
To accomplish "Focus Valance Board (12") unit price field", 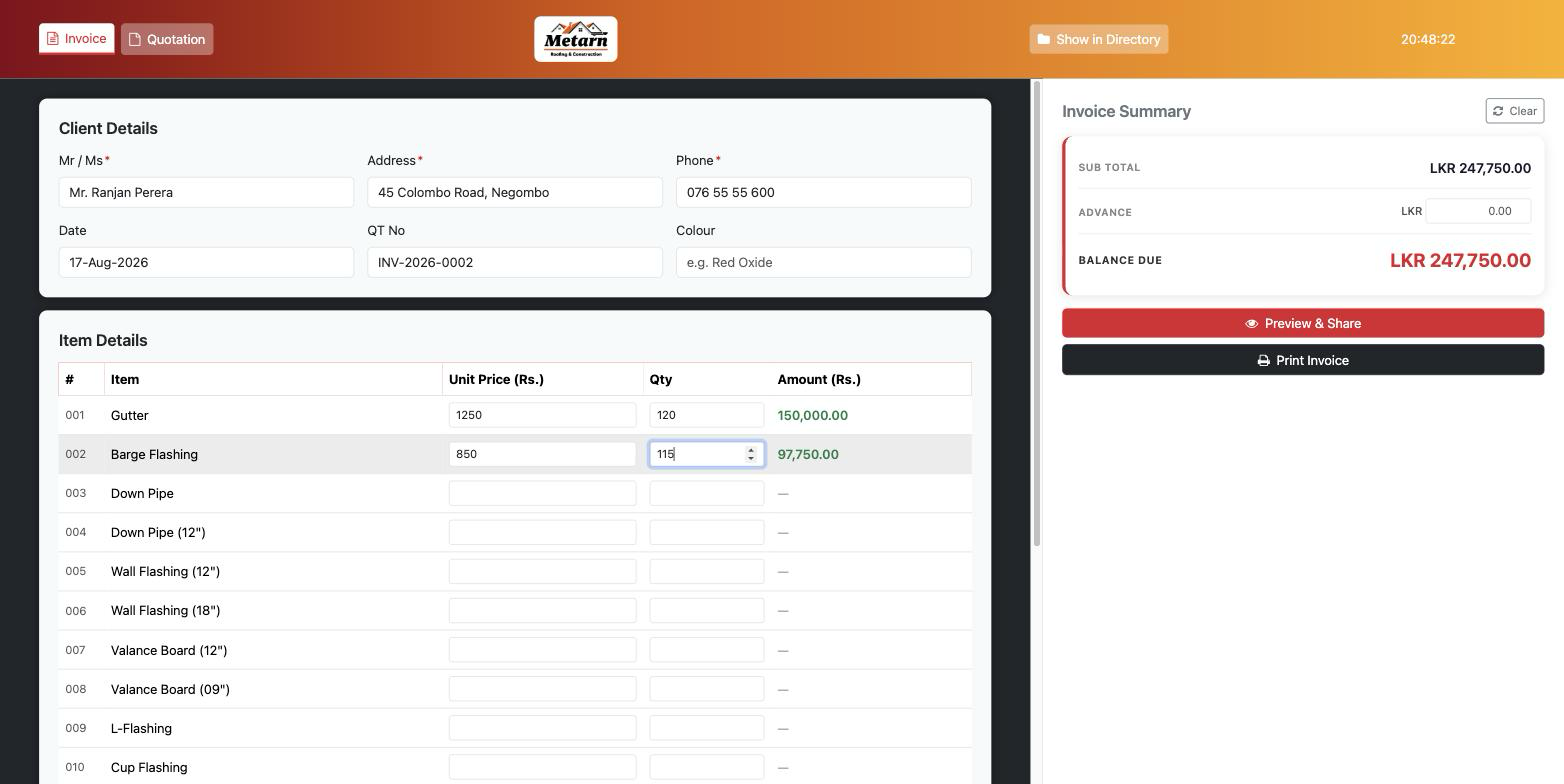I will tap(542, 650).
